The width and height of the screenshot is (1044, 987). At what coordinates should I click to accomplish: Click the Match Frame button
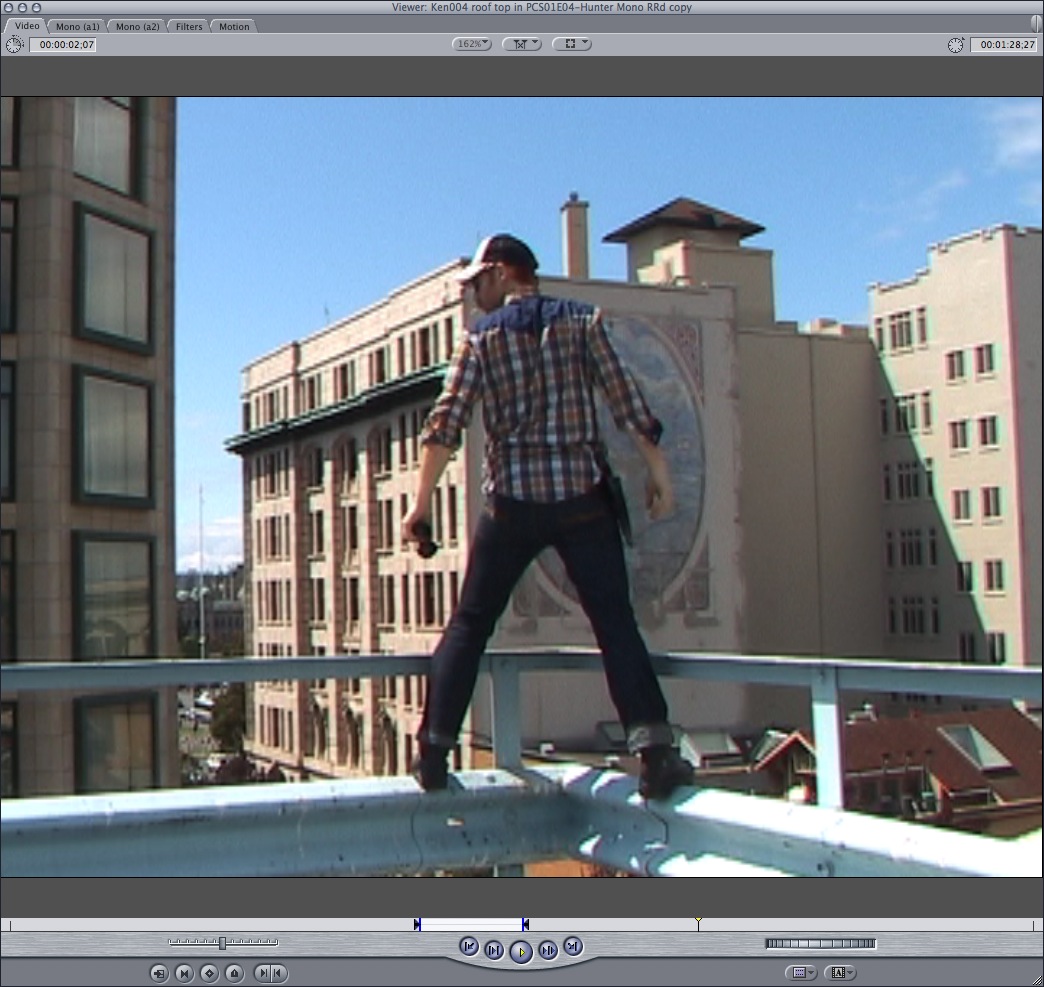click(159, 972)
